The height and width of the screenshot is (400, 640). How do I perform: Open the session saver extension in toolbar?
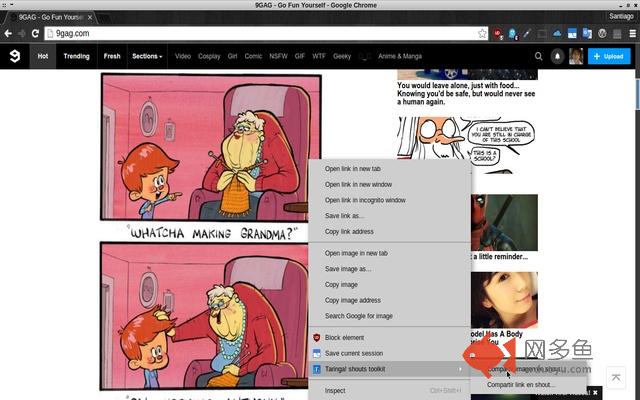tap(572, 33)
